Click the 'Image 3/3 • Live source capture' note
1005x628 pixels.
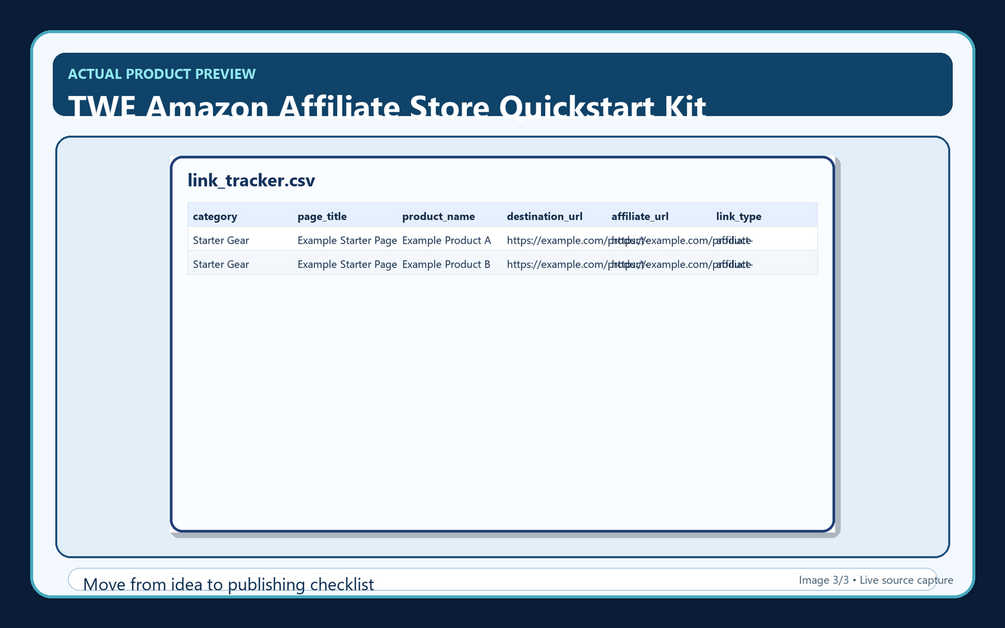(x=876, y=580)
